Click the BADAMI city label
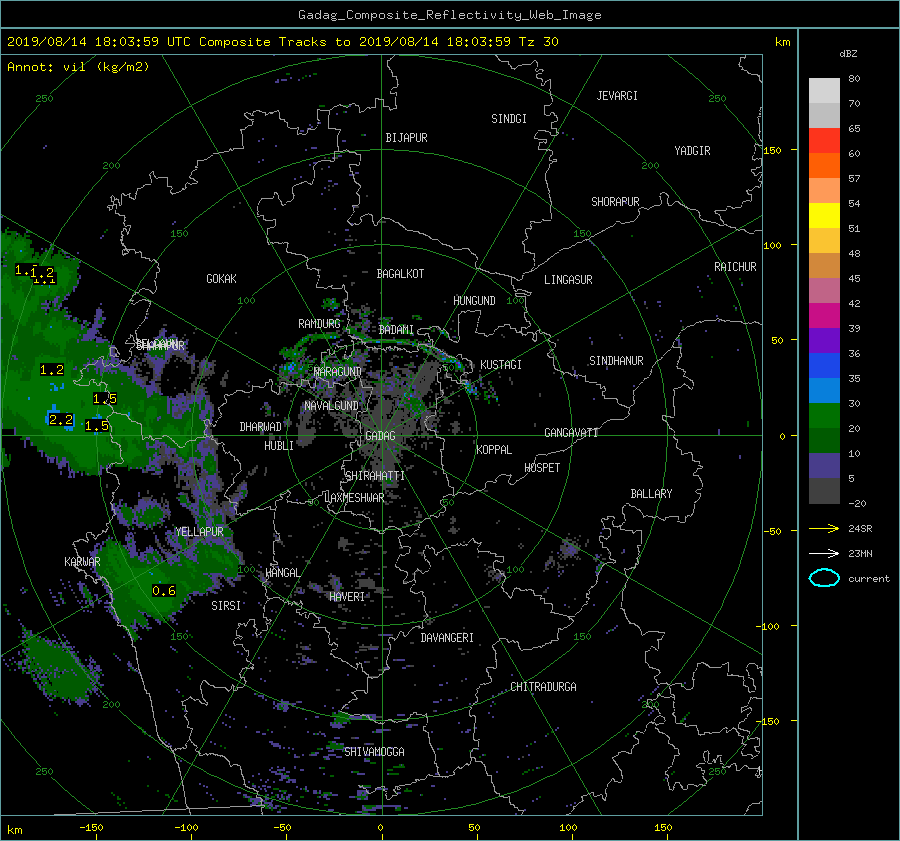Screen dimensions: 900x841 (x=396, y=330)
